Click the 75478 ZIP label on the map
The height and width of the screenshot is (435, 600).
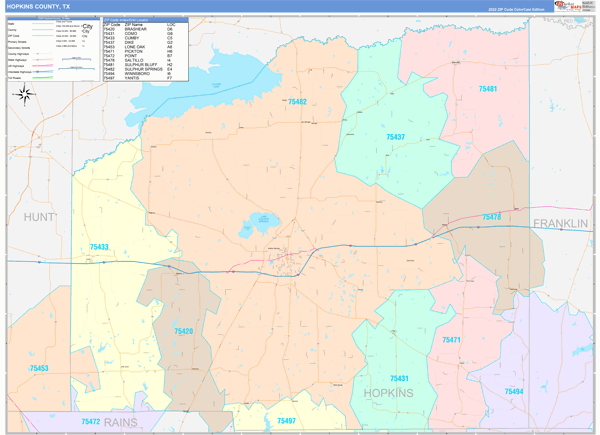coord(492,216)
